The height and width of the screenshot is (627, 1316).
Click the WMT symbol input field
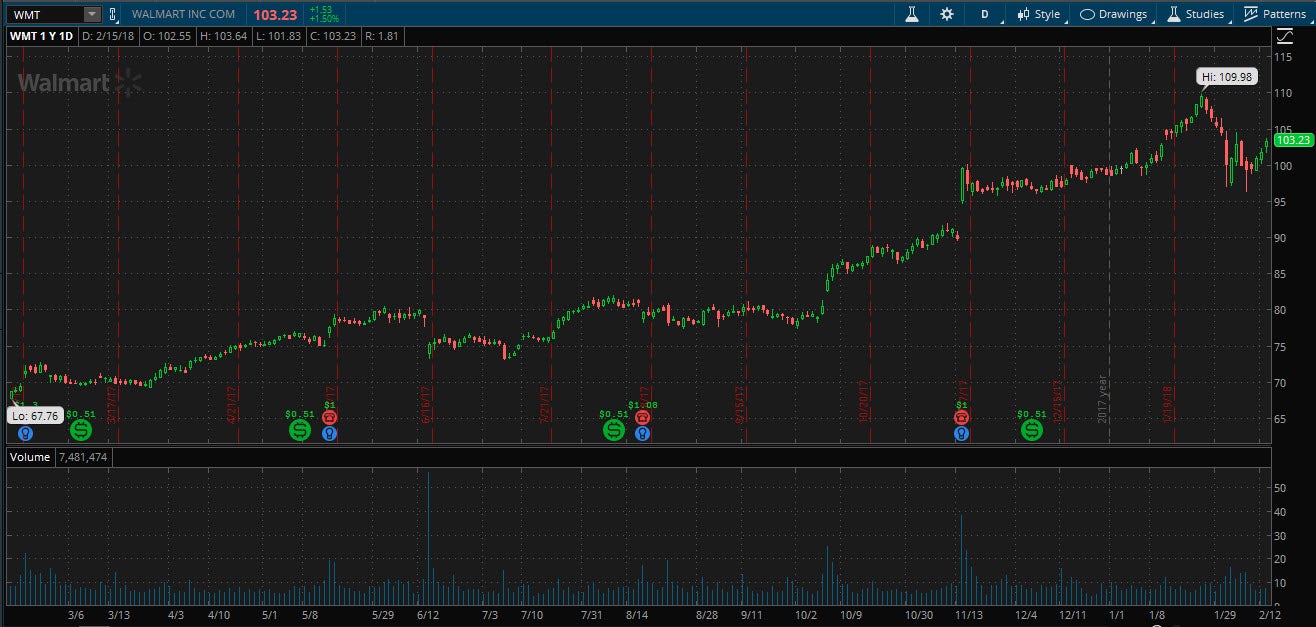(44, 14)
